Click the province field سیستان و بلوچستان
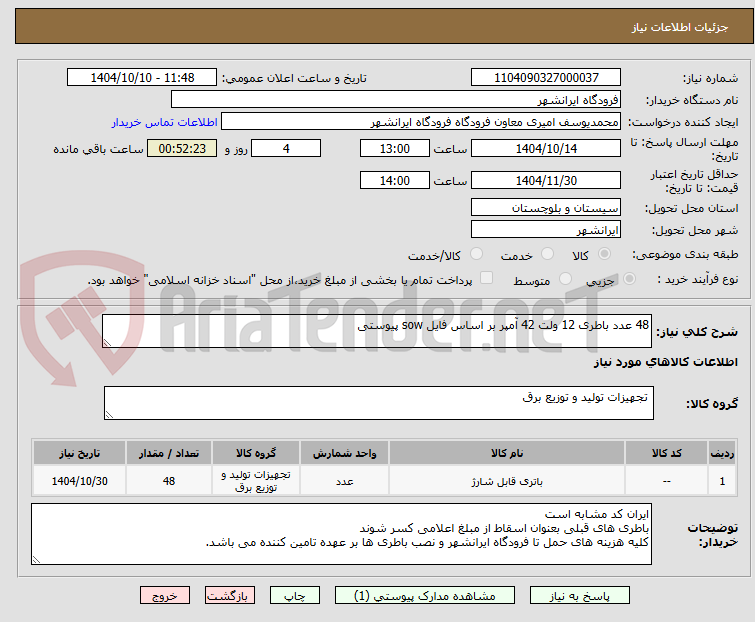Image resolution: width=755 pixels, height=622 pixels. pyautogui.click(x=546, y=207)
